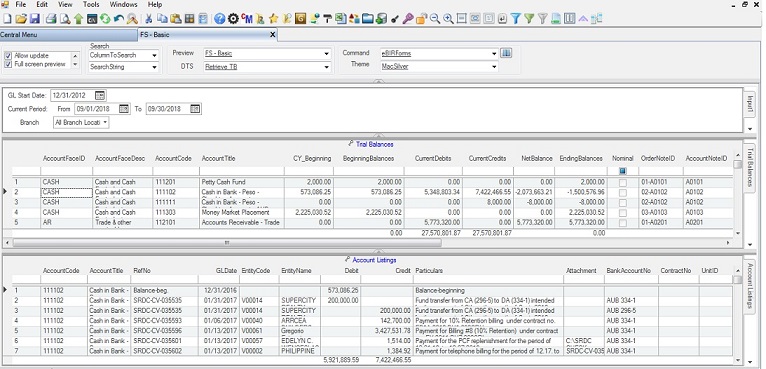
Task: Check Nominal box for account 111102 row
Action: click(622, 193)
